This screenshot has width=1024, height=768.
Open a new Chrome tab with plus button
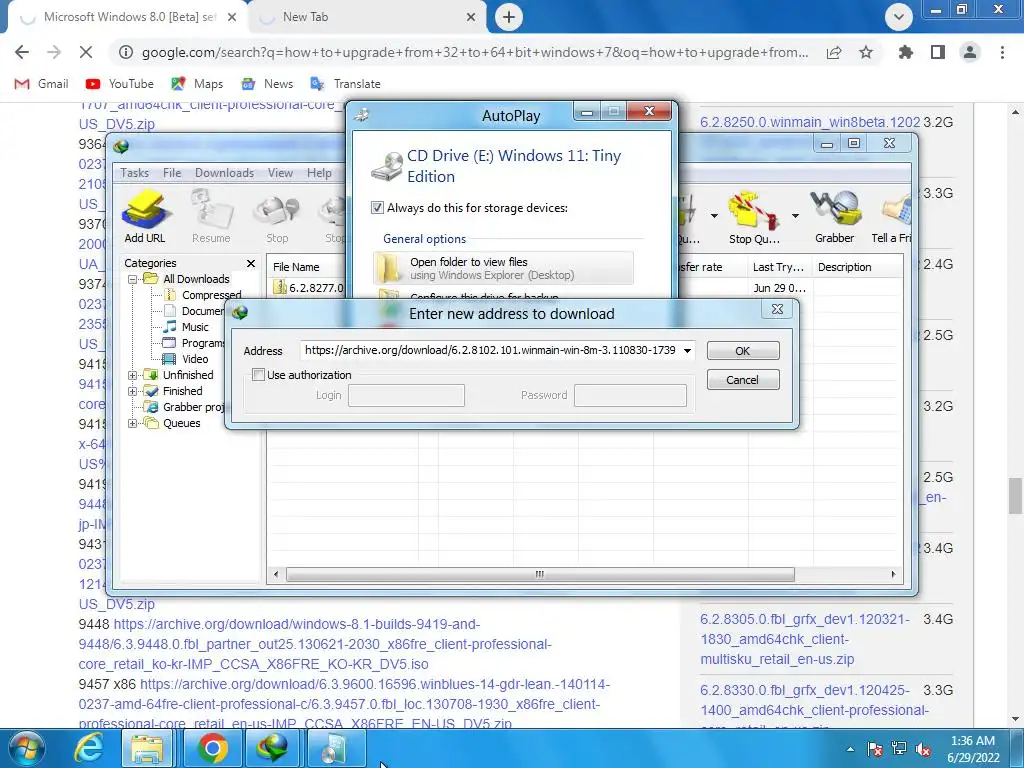(x=509, y=17)
